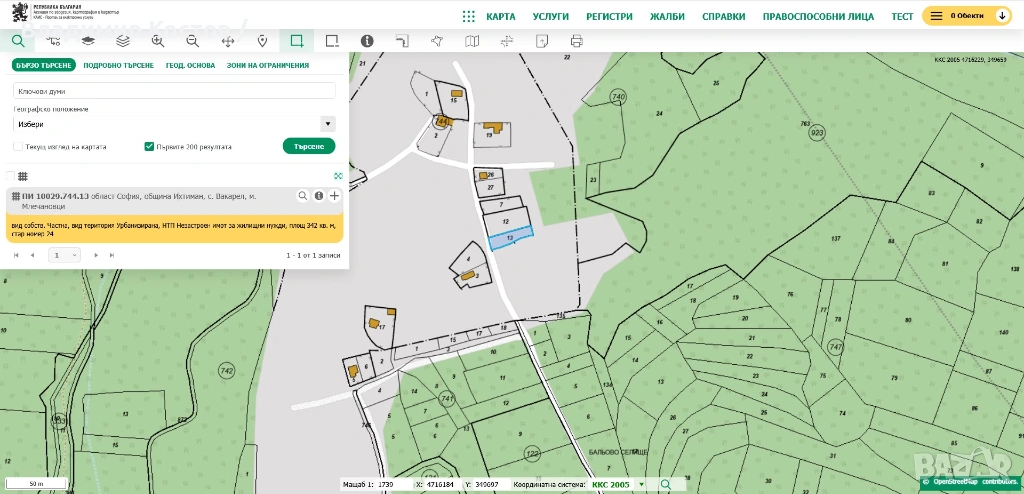1024x494 pixels.
Task: Click the print map icon
Action: [x=576, y=41]
